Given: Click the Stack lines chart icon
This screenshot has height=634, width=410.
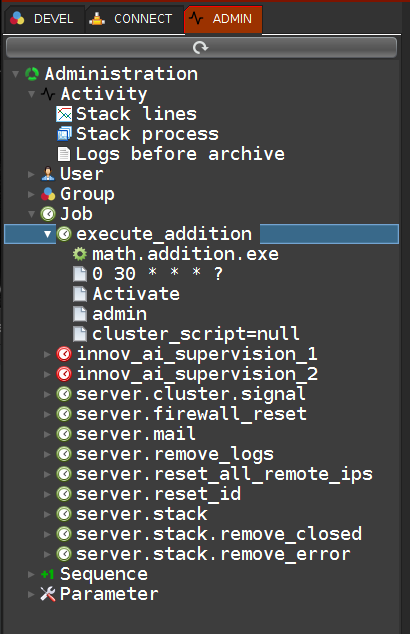Looking at the screenshot, I should (64, 114).
